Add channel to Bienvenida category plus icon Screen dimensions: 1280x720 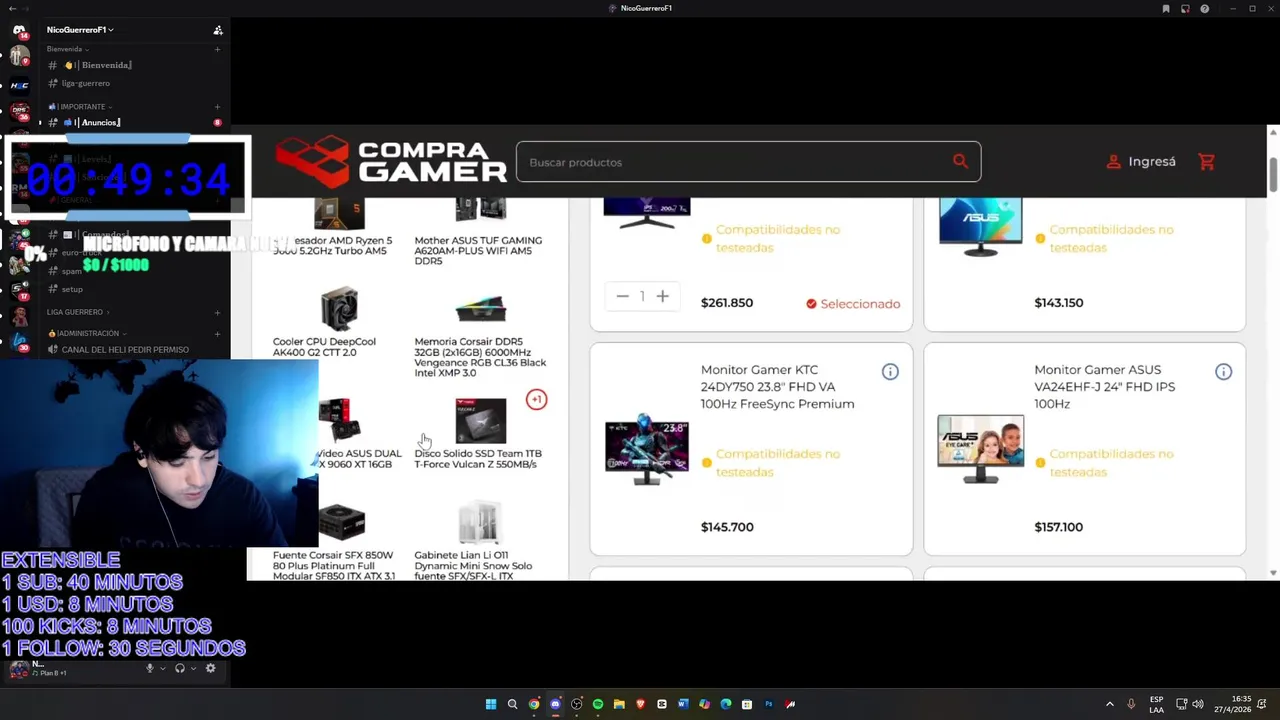(217, 49)
